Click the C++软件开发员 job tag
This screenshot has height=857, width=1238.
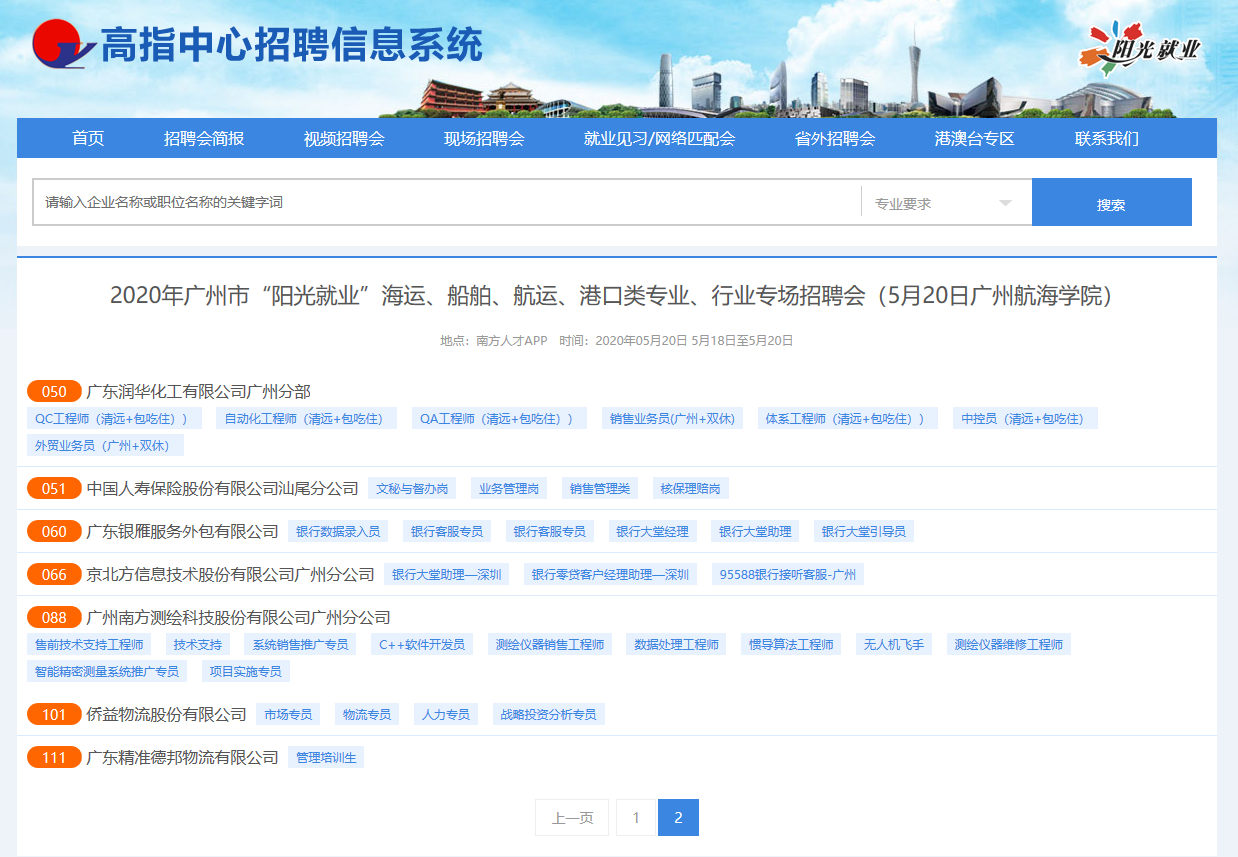[422, 644]
